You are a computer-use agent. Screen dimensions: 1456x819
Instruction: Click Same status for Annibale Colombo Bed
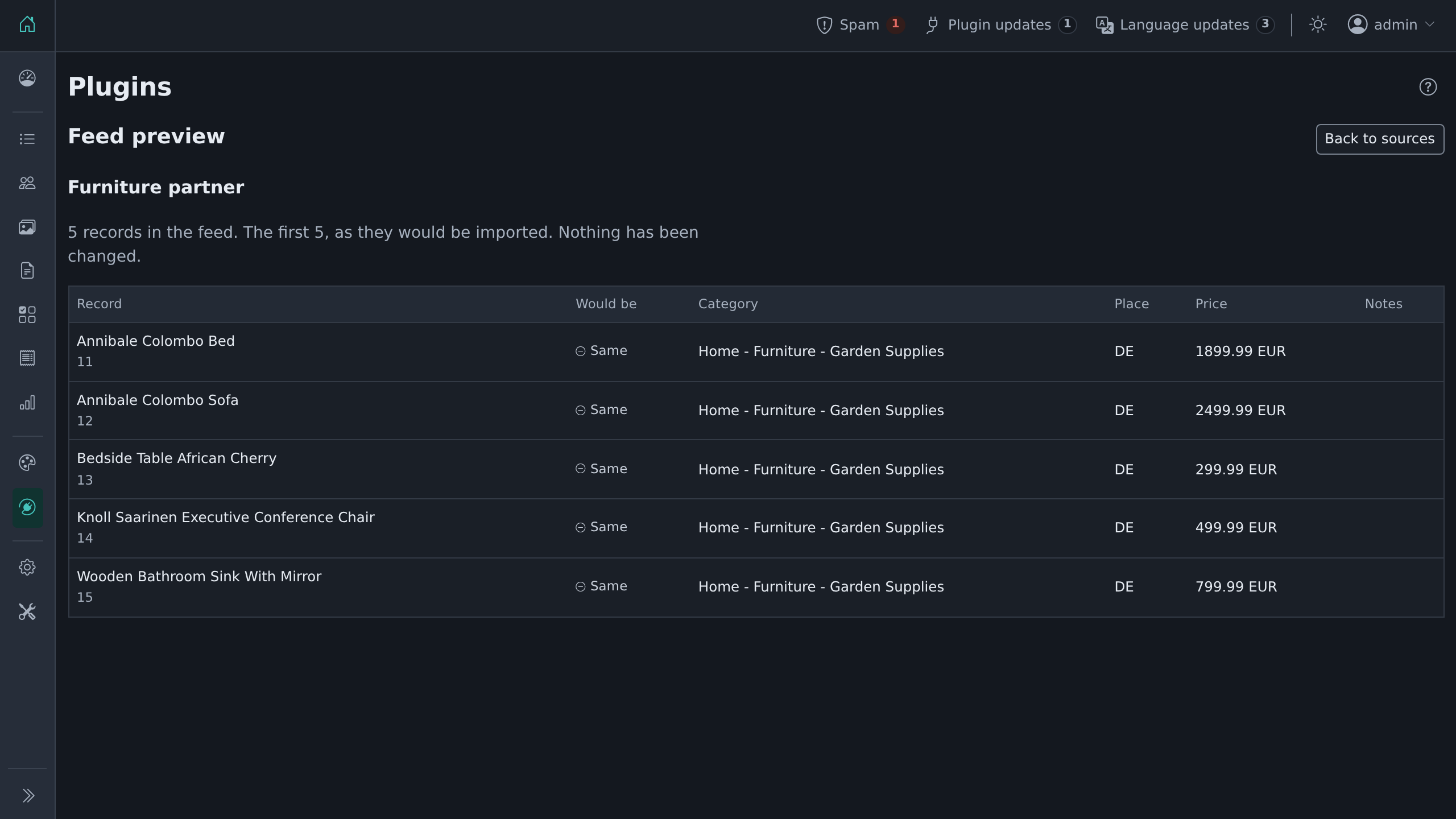point(601,350)
